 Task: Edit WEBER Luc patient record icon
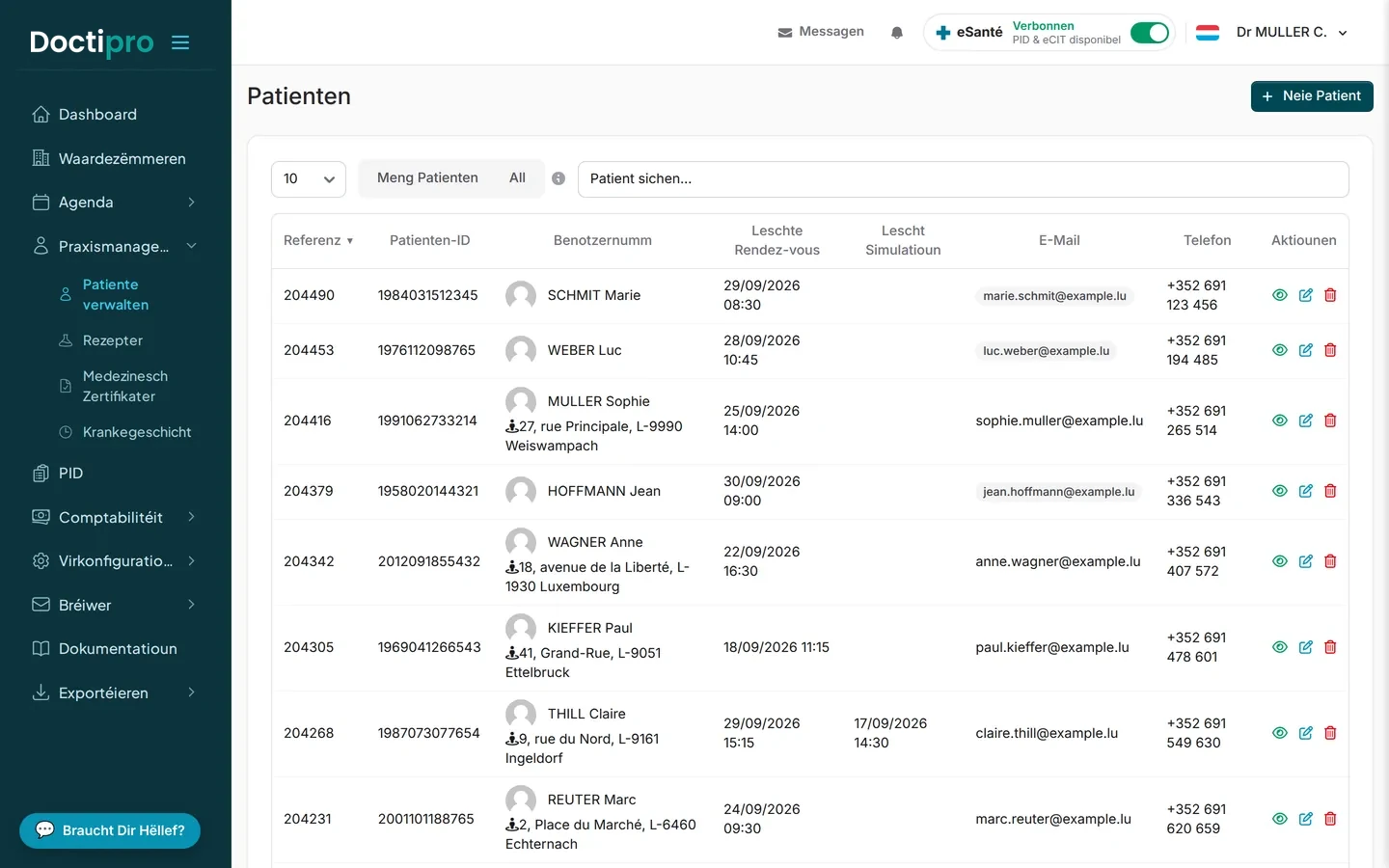point(1306,350)
